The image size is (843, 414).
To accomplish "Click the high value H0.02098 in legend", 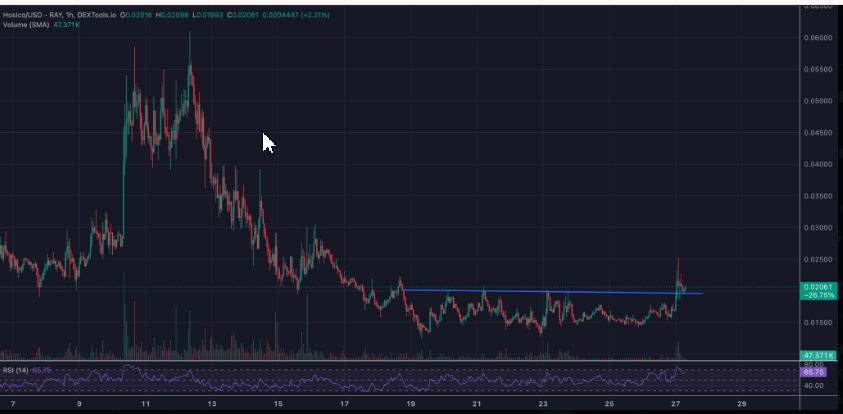I will (172, 15).
